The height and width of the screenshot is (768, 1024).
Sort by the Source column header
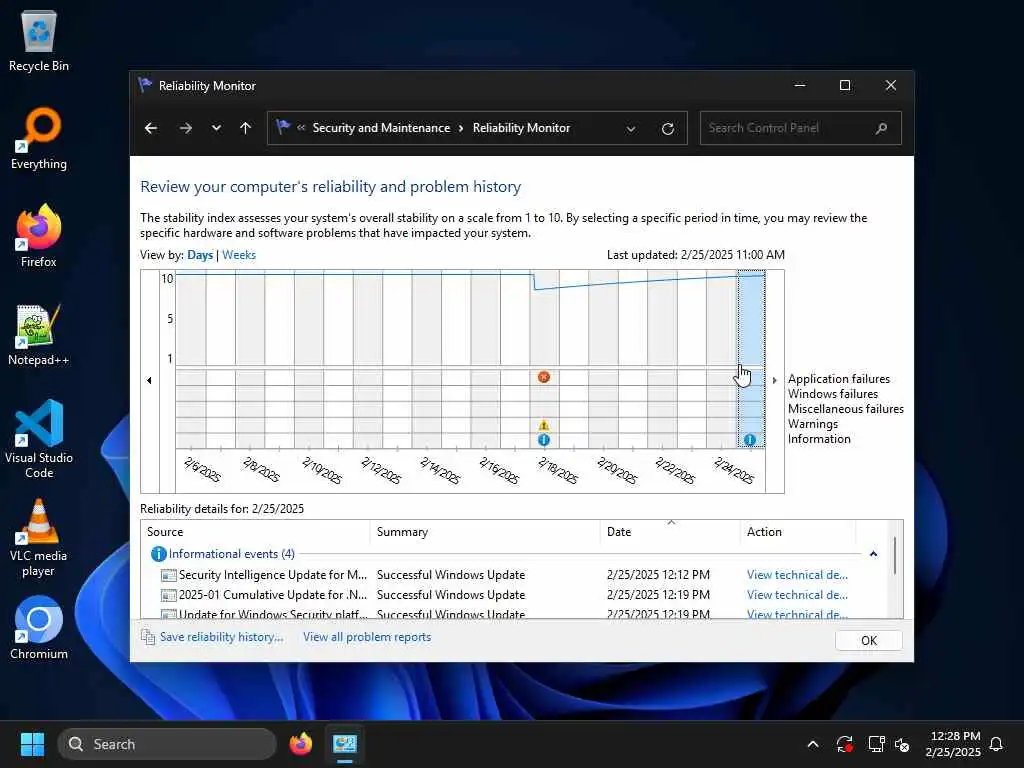click(256, 532)
